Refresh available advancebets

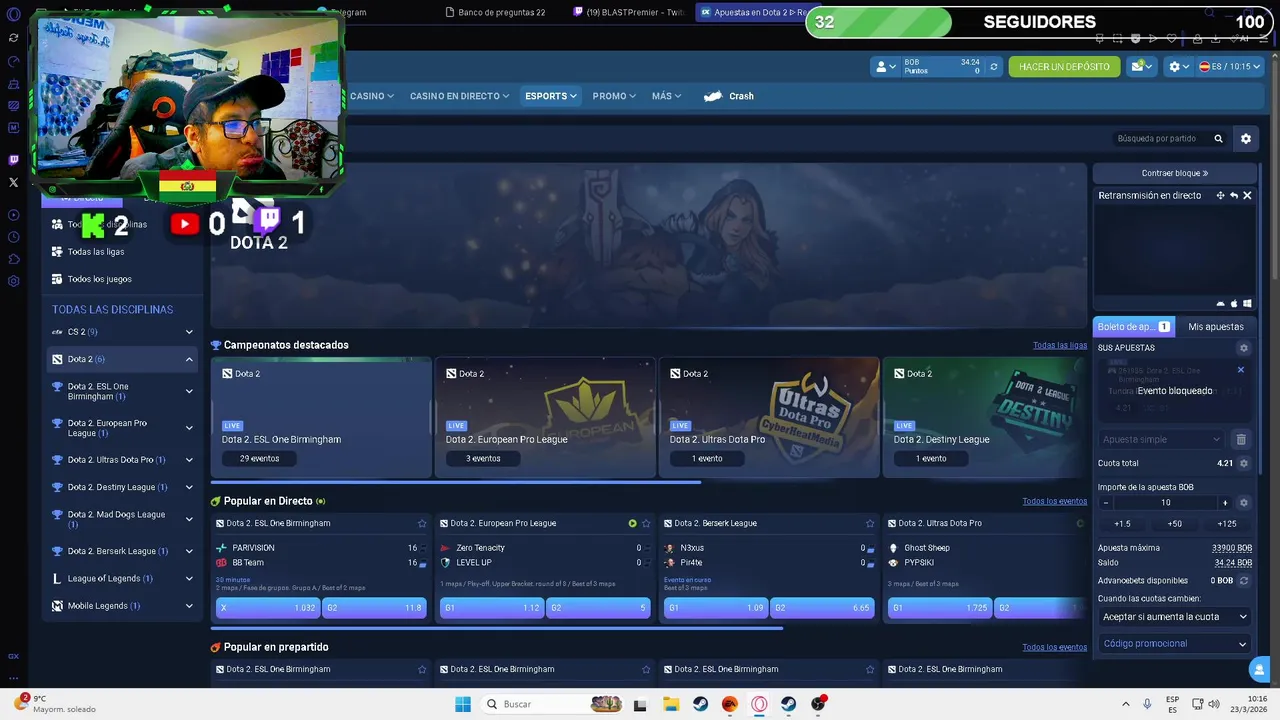[x=1244, y=580]
